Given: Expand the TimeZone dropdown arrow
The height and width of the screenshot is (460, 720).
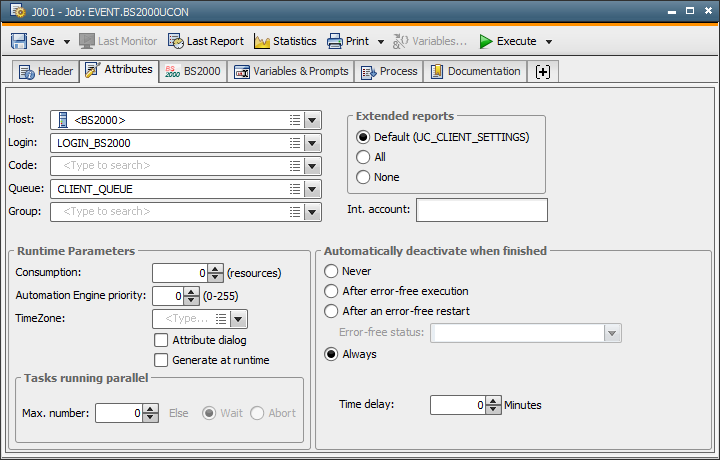Looking at the screenshot, I should [x=238, y=319].
